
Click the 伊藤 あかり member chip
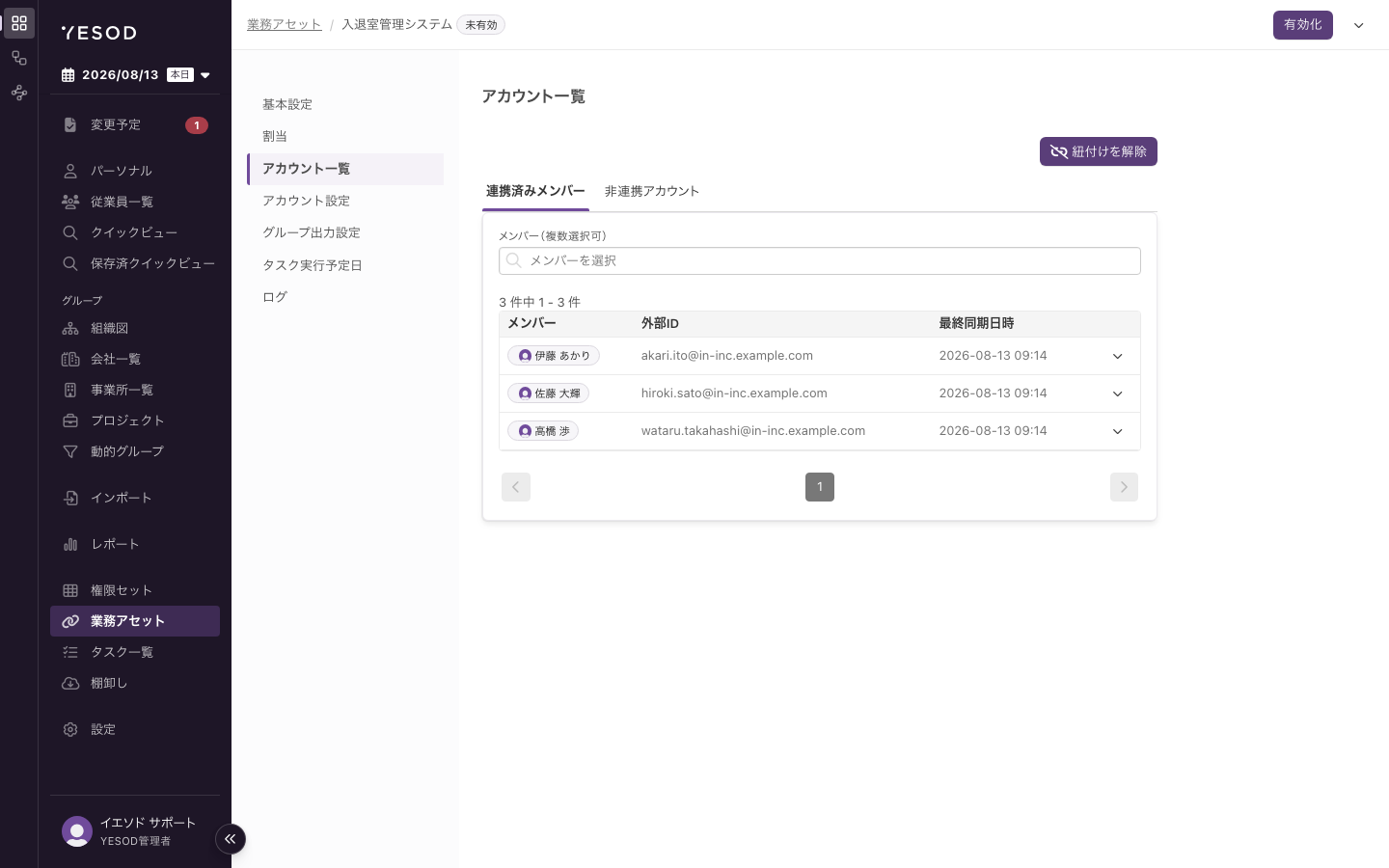(x=554, y=356)
